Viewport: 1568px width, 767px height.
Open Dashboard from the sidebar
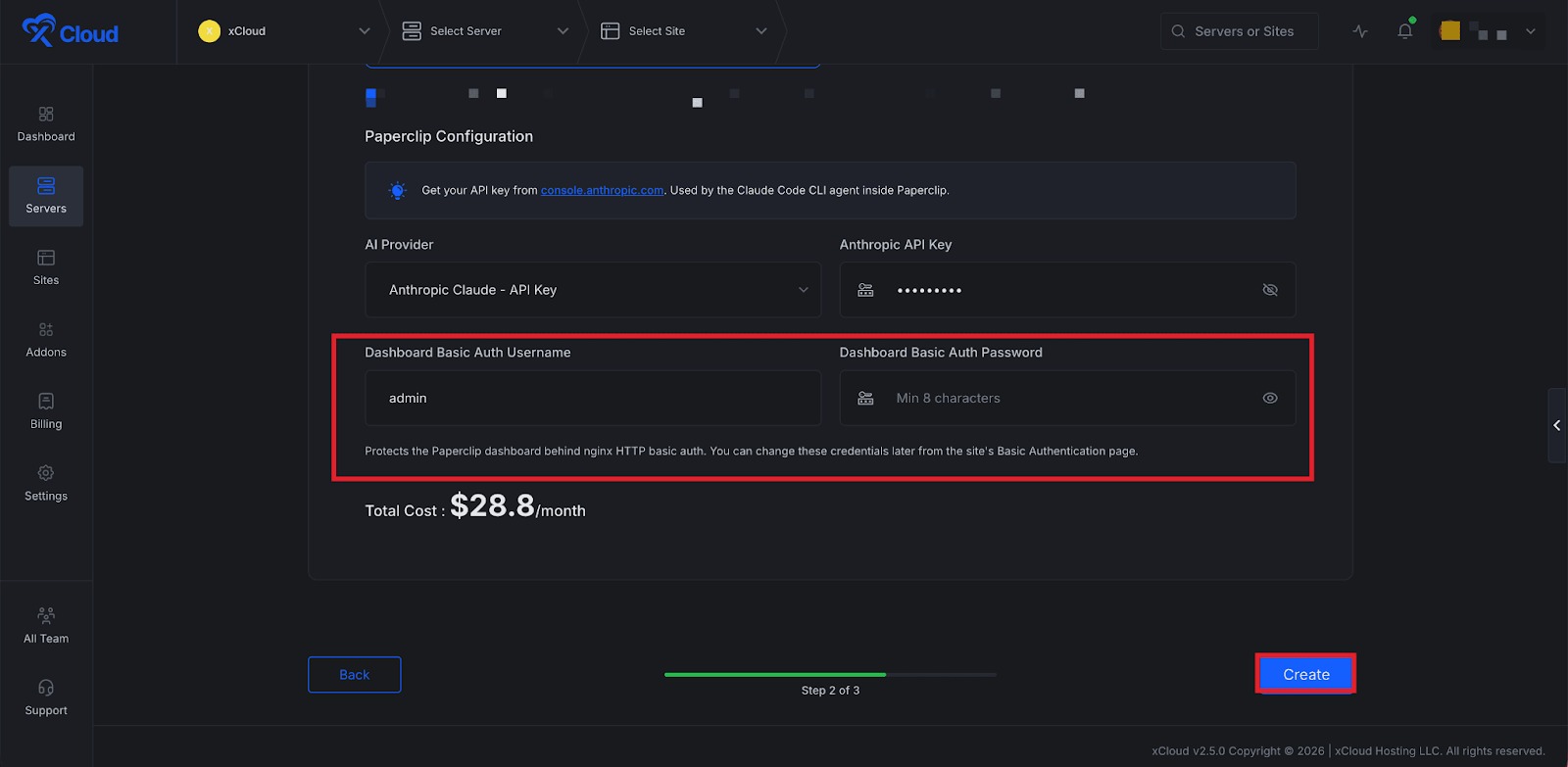click(46, 124)
